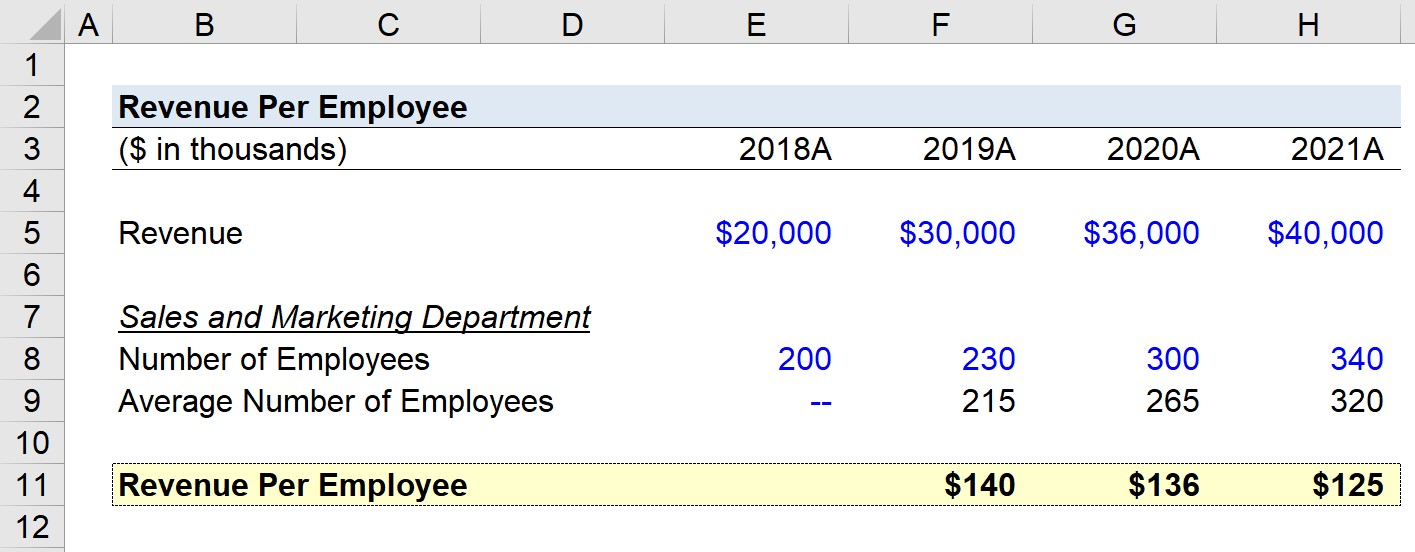Viewport: 1415px width, 552px height.
Task: Select column B header
Action: tap(204, 22)
